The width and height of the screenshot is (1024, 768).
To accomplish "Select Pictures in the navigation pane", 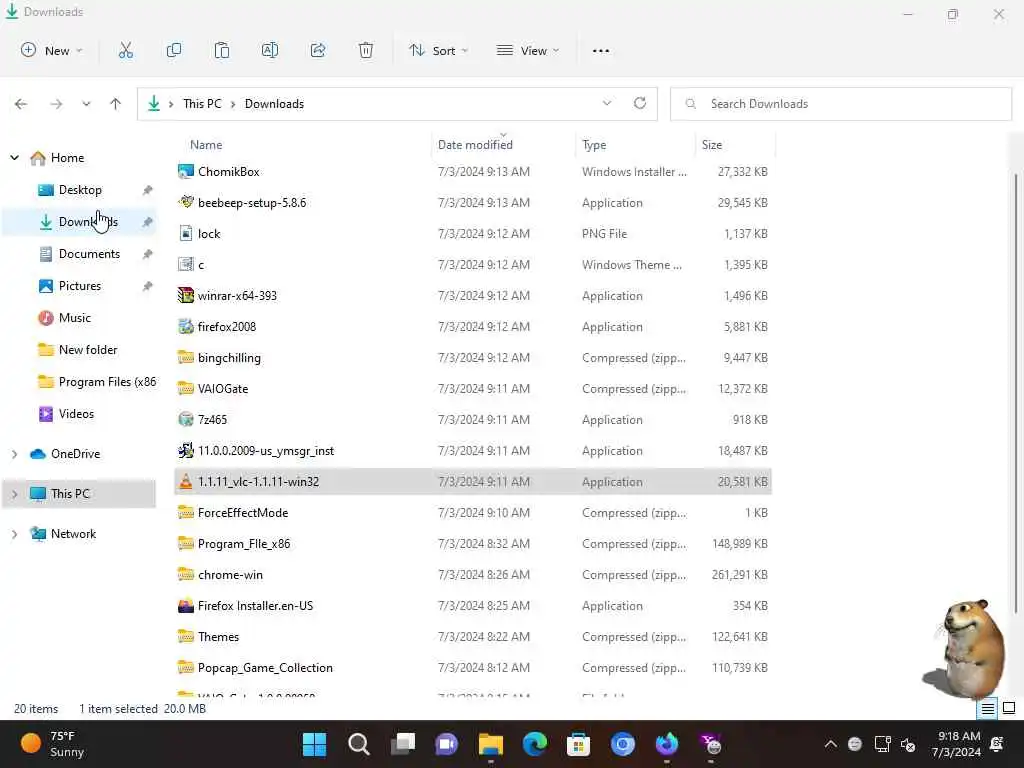I will [80, 285].
